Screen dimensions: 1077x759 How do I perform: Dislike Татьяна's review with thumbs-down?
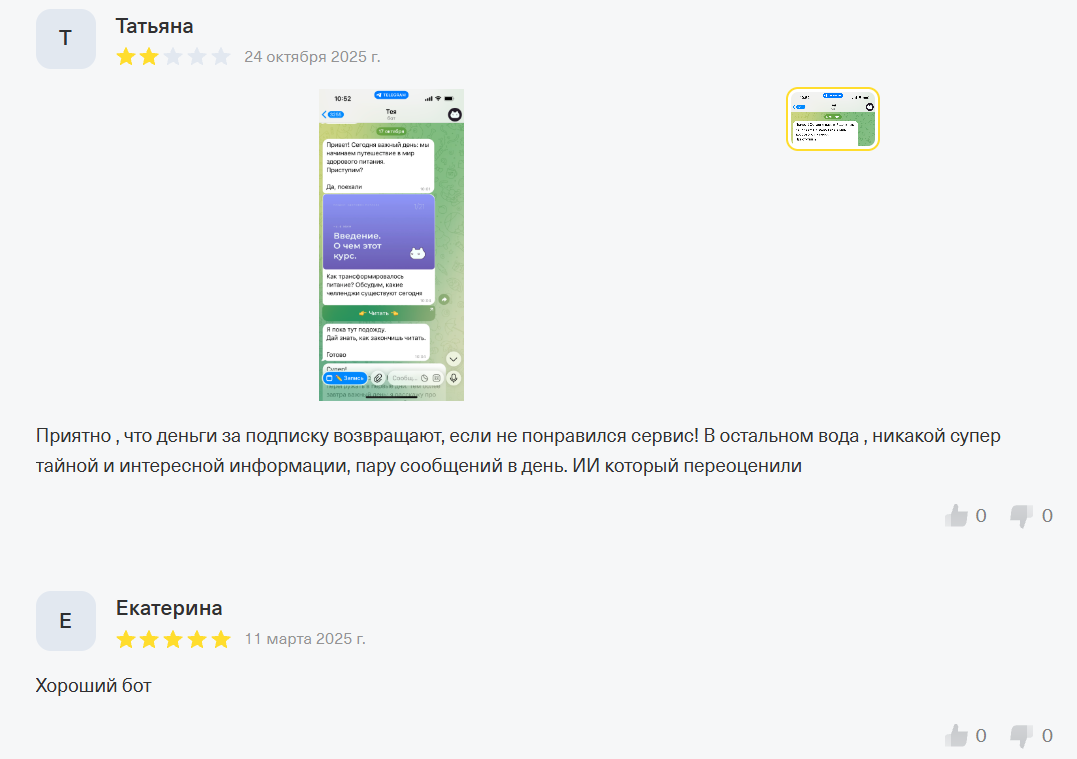pos(1021,516)
